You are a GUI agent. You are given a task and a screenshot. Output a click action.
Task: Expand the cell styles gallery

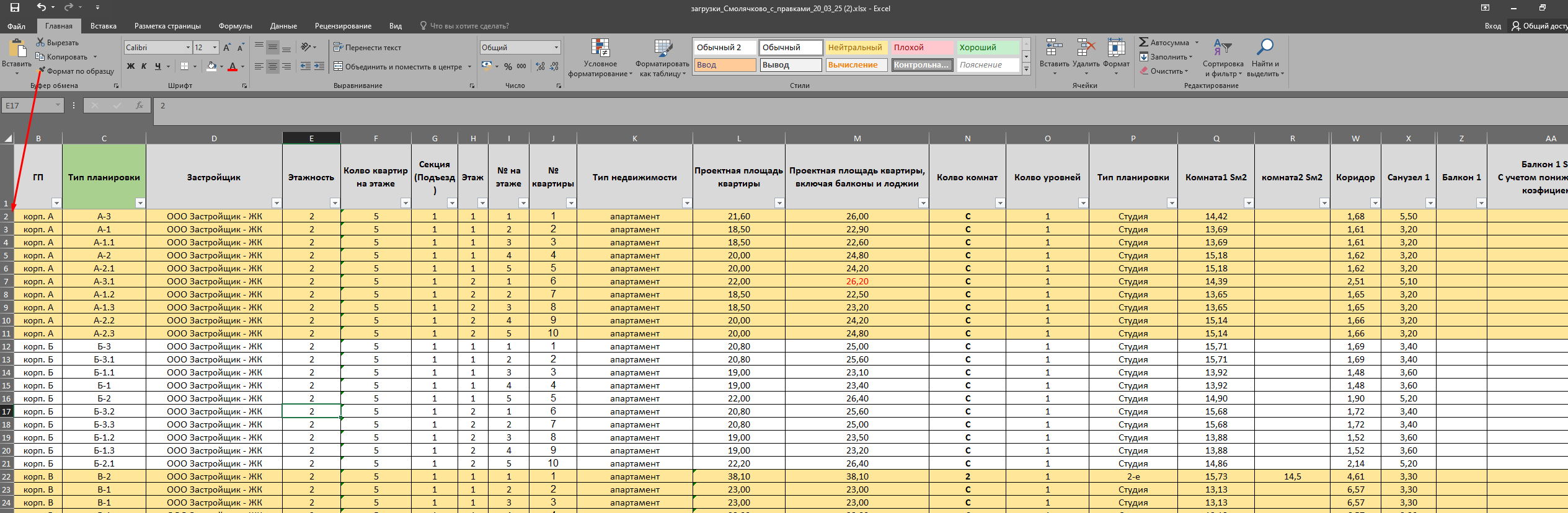pyautogui.click(x=1026, y=69)
